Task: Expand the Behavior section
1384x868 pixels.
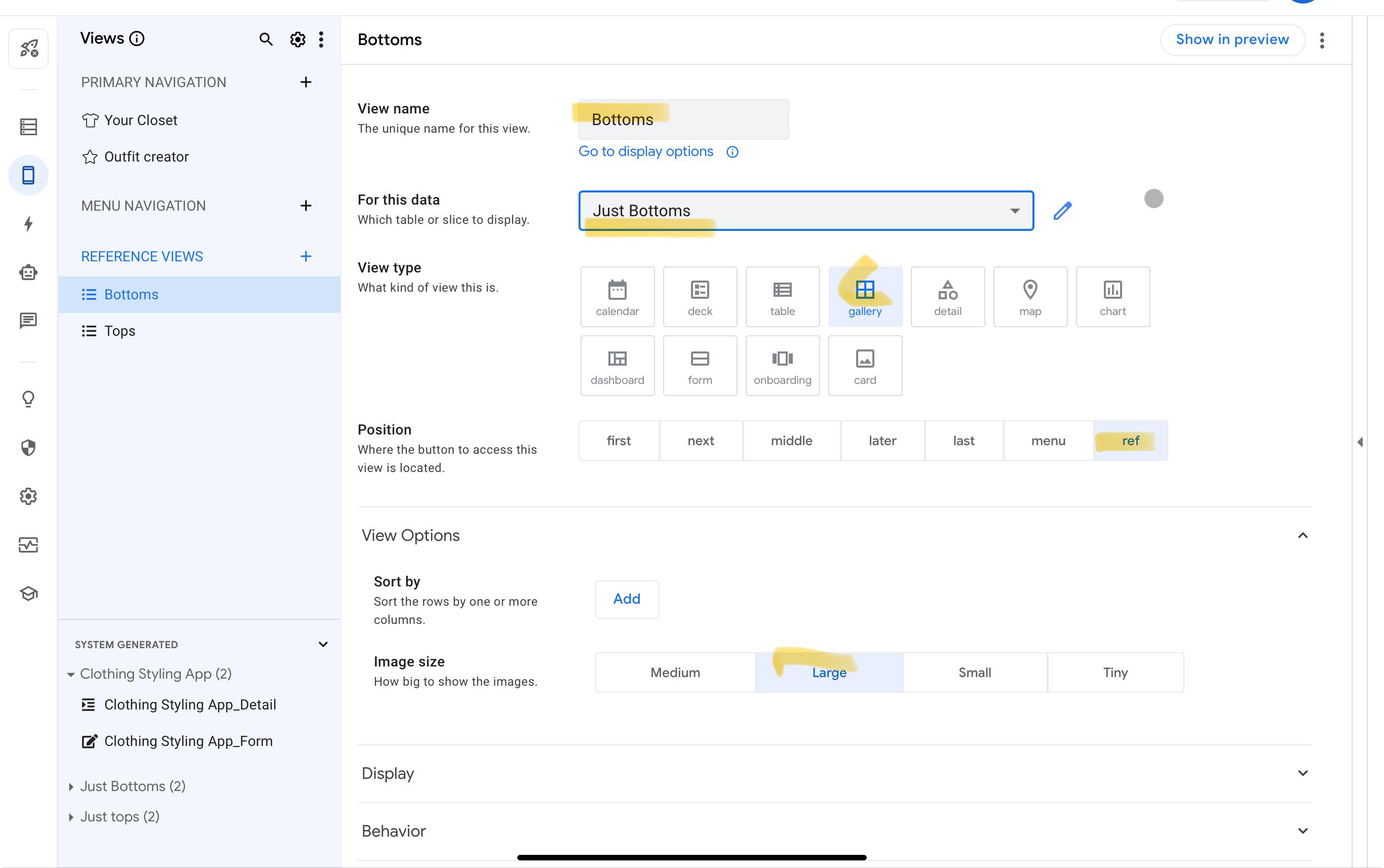Action: 1302,831
